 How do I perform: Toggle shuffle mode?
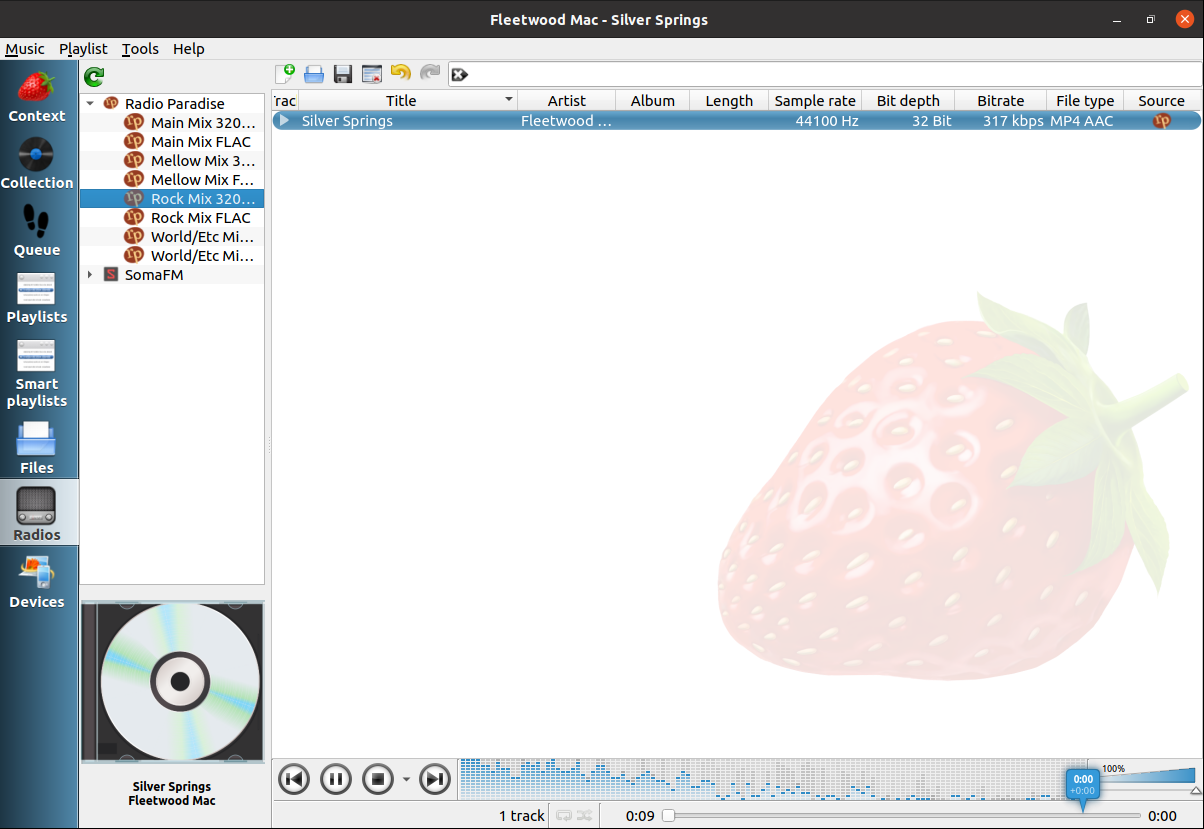[x=583, y=815]
